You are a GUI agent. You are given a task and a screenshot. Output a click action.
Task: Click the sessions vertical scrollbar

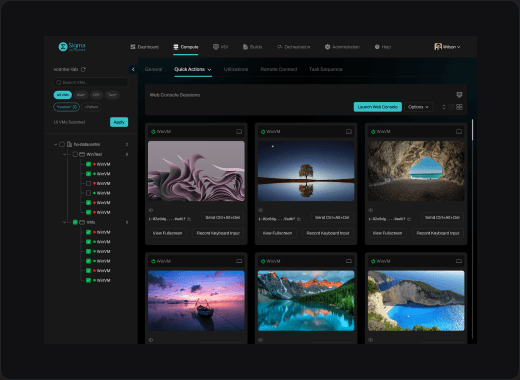pos(472,130)
